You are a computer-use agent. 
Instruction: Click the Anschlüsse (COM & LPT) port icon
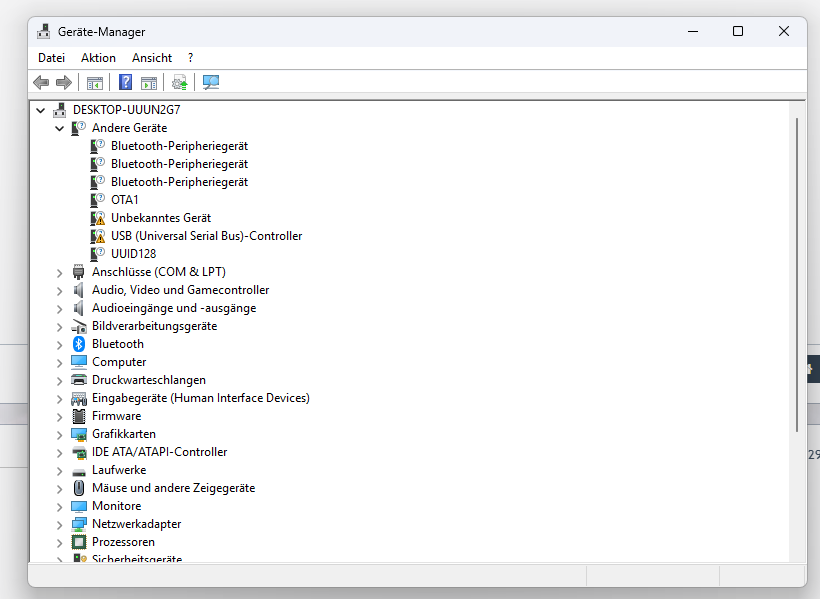coord(79,272)
